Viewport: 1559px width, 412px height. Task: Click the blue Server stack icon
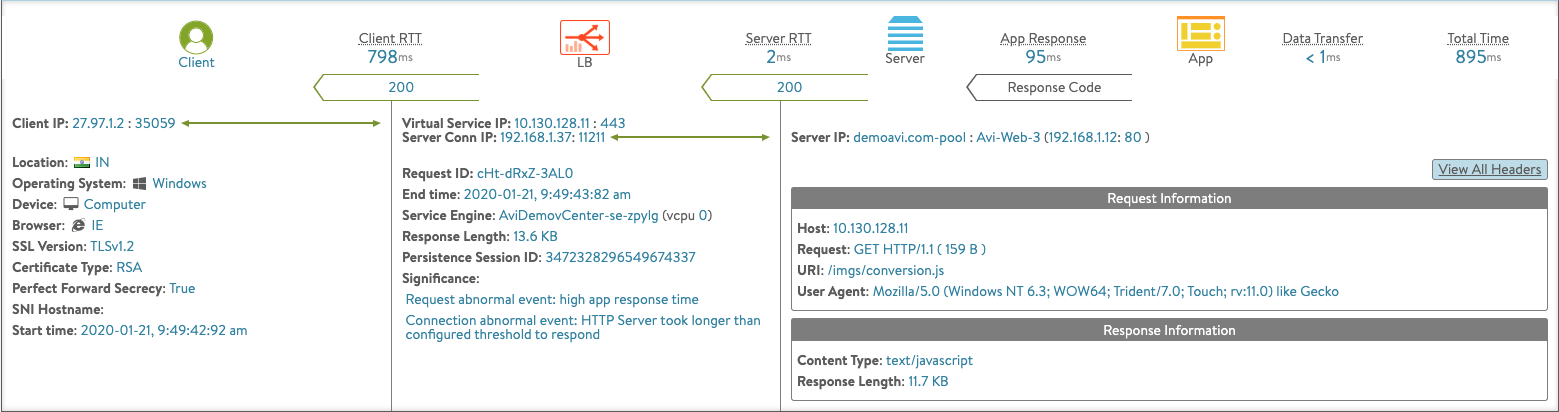click(x=905, y=35)
